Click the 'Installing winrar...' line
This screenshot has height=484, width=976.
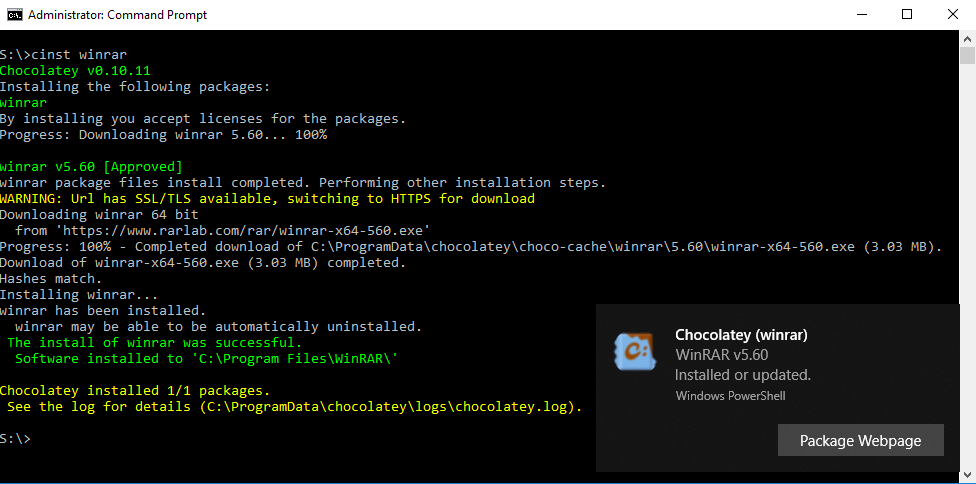[x=79, y=294]
